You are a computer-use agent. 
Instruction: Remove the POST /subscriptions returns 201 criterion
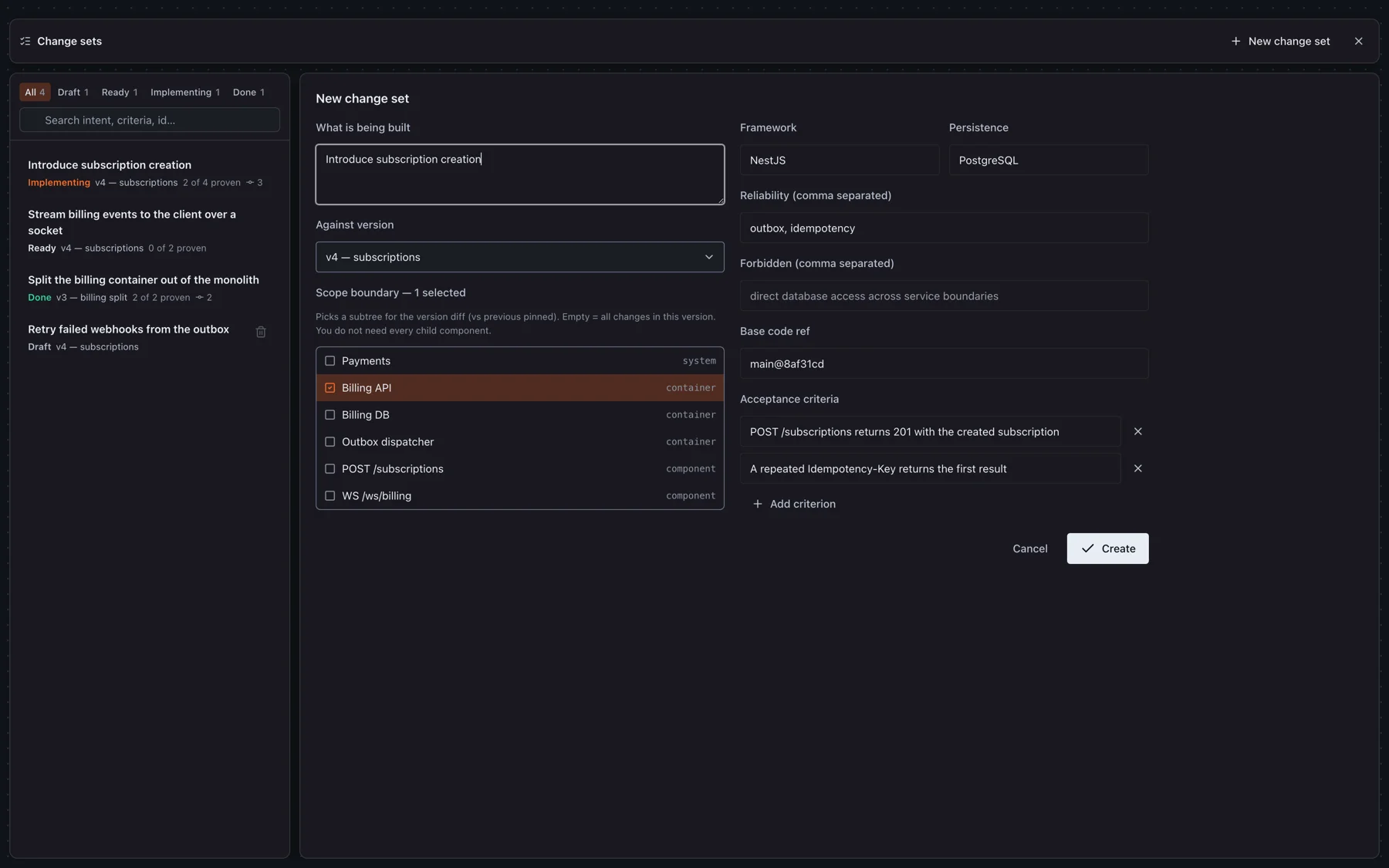click(1137, 431)
